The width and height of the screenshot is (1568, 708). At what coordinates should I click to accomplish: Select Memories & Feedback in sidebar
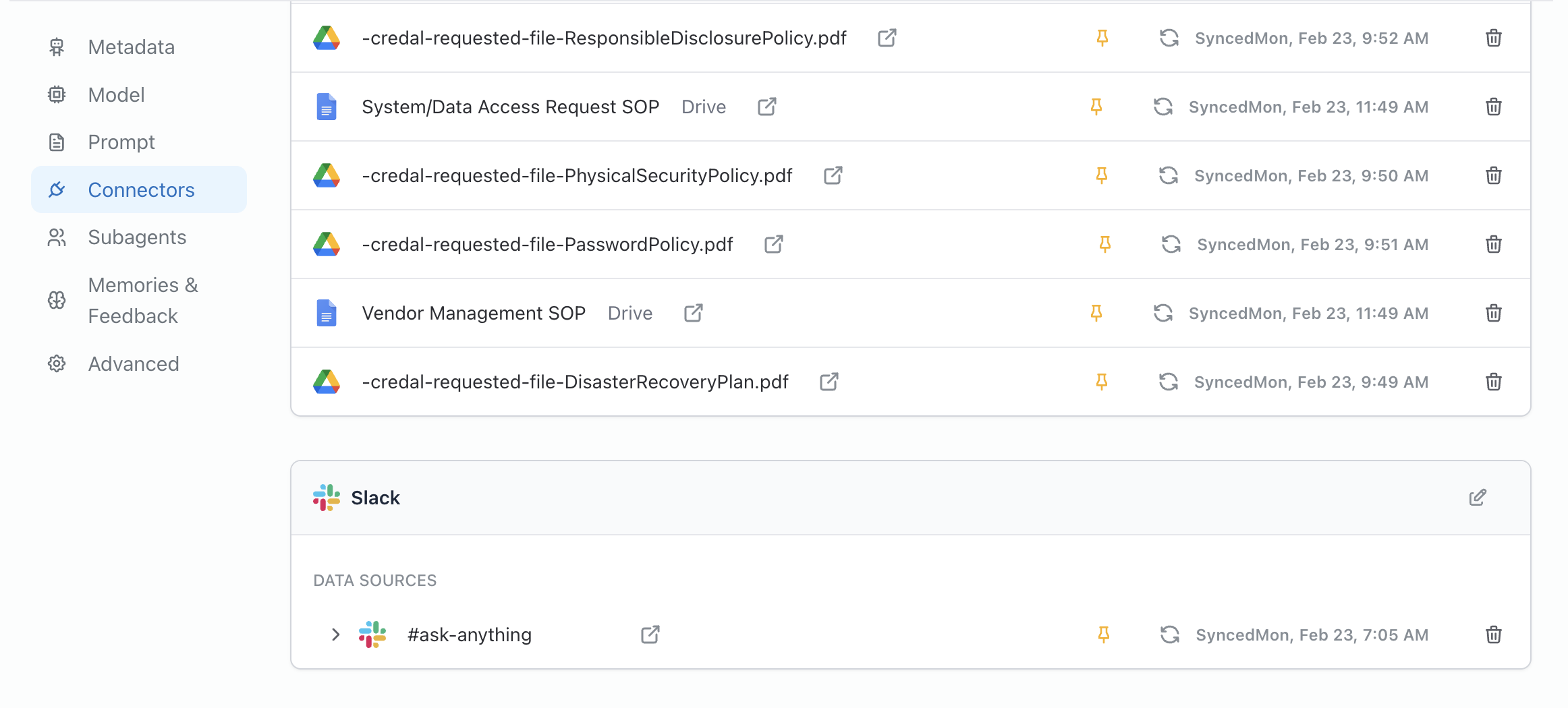tap(142, 300)
